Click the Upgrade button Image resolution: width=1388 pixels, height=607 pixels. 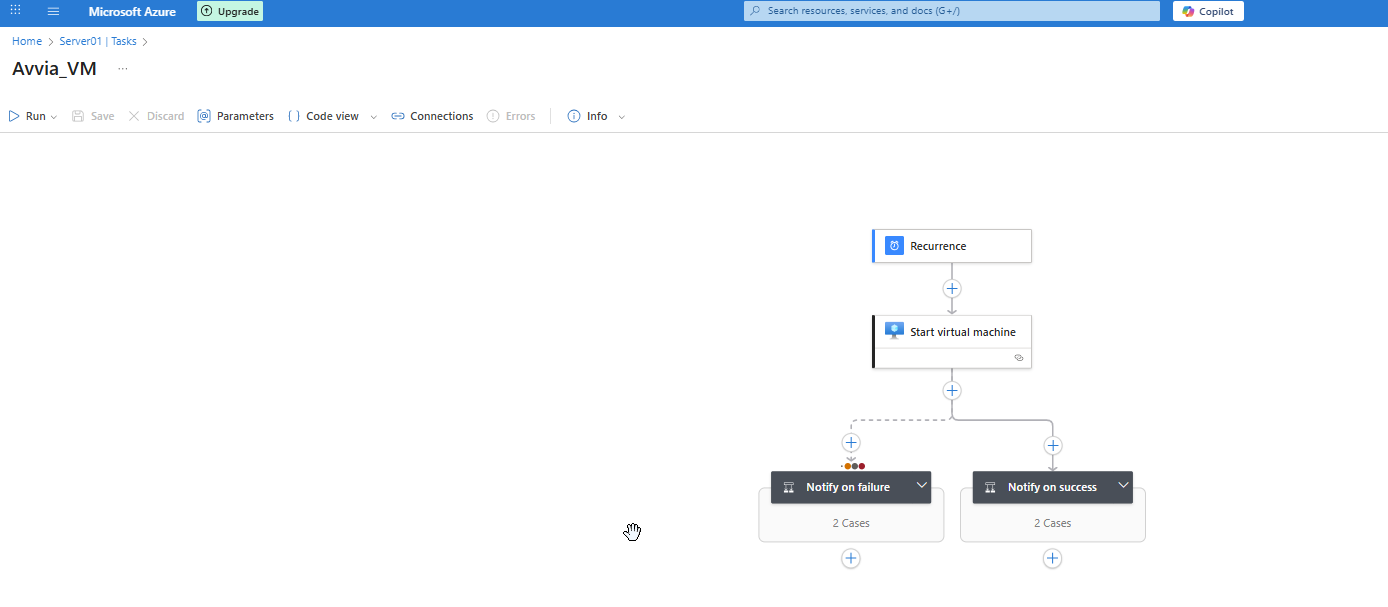pyautogui.click(x=229, y=12)
